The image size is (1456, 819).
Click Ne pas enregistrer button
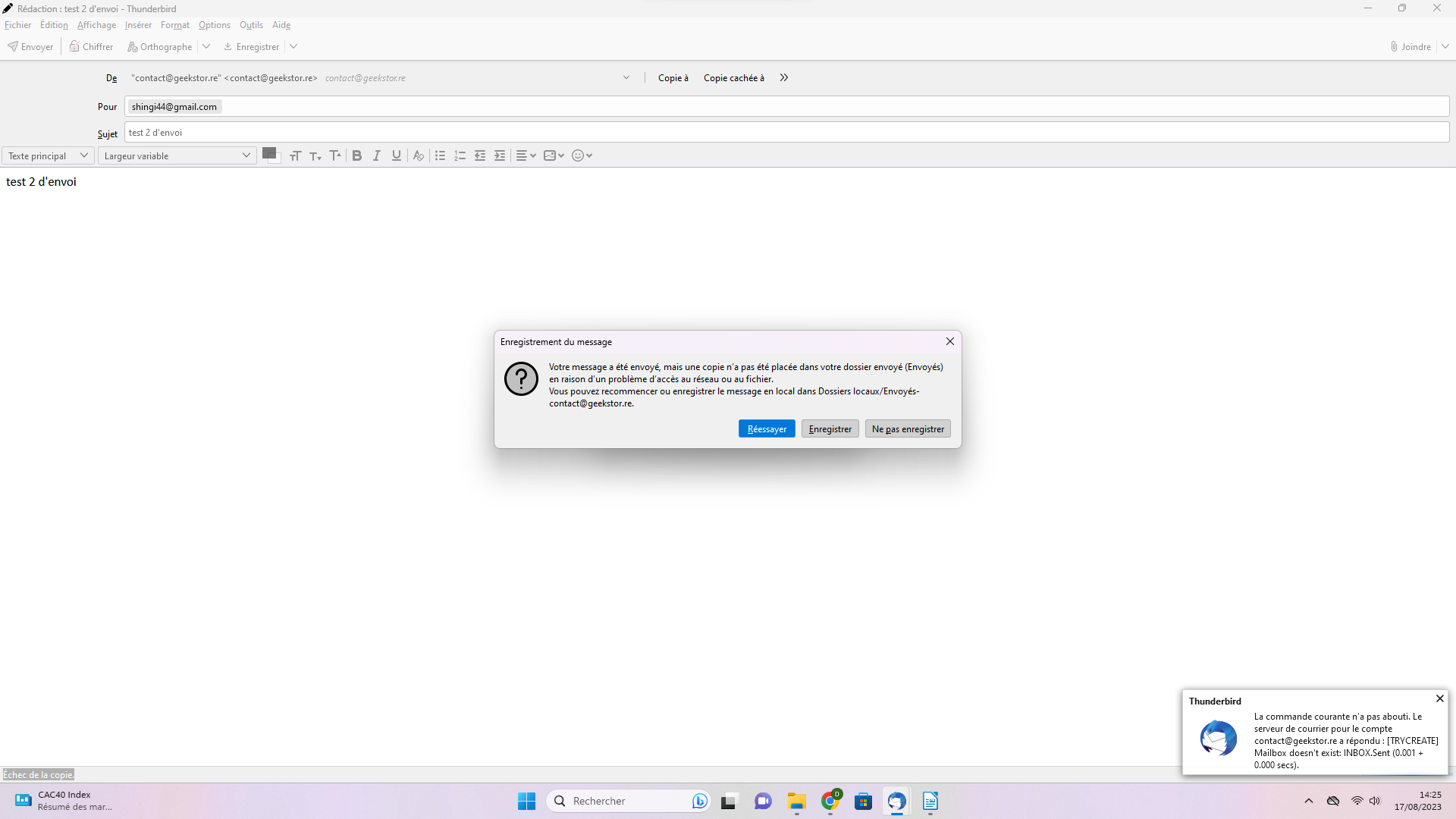coord(908,429)
